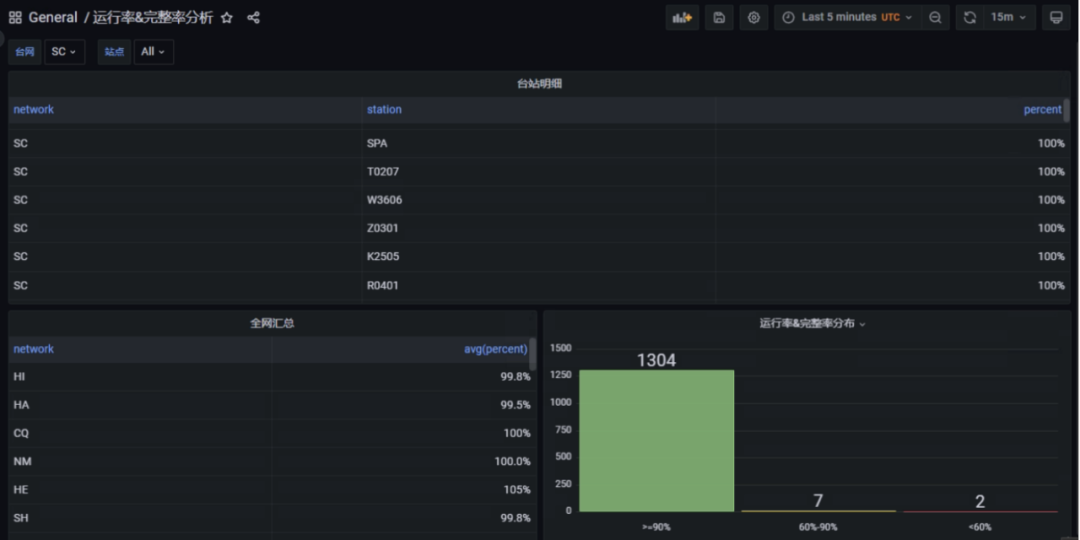Click the 100.0% value for NM
The height and width of the screenshot is (540, 1080).
512,461
